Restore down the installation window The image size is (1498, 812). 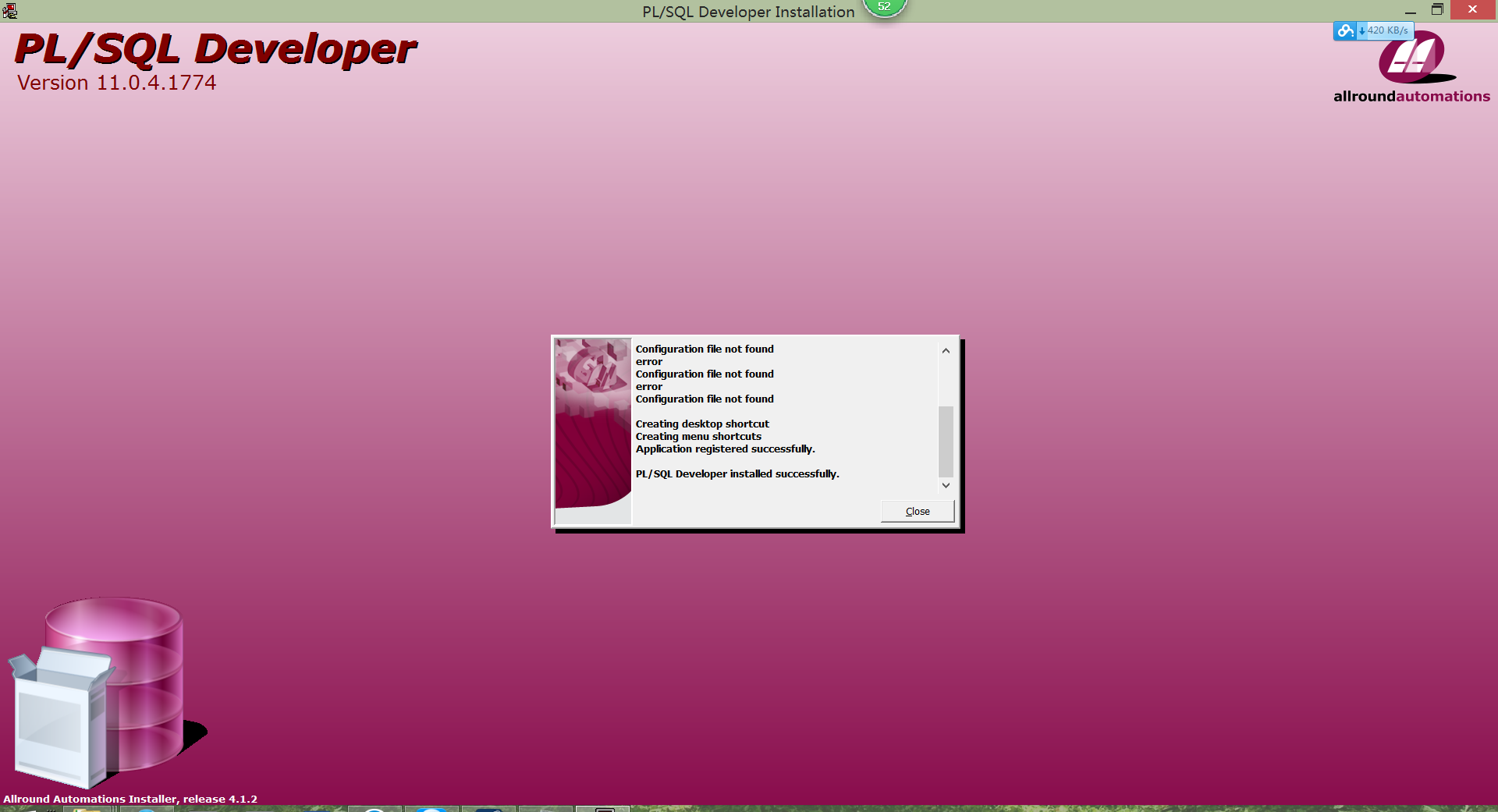(x=1437, y=10)
